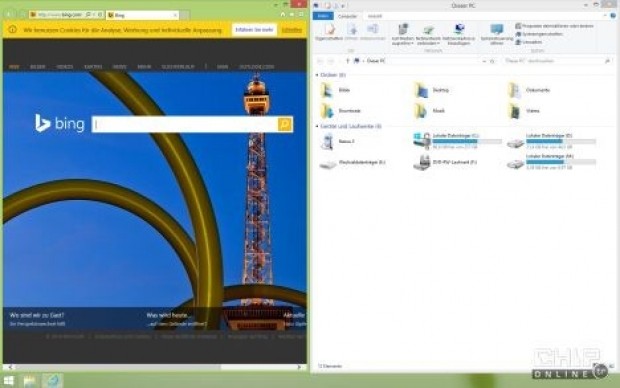Viewport: 620px width, 388px height.
Task: Open the Datei tab in Explorer
Action: (323, 16)
